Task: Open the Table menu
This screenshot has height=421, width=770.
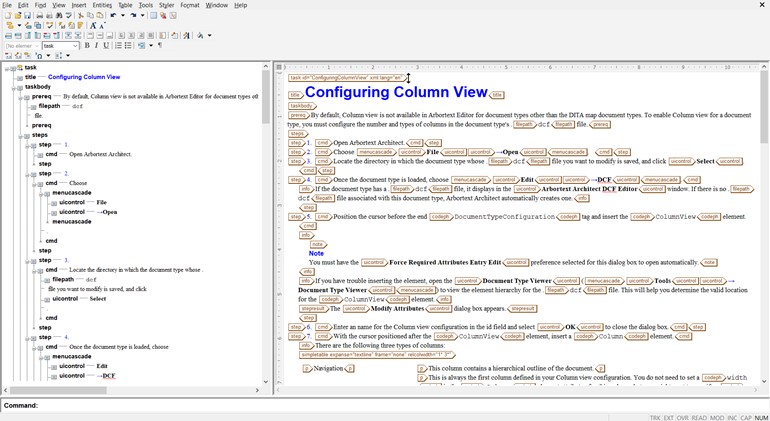Action: 125,5
